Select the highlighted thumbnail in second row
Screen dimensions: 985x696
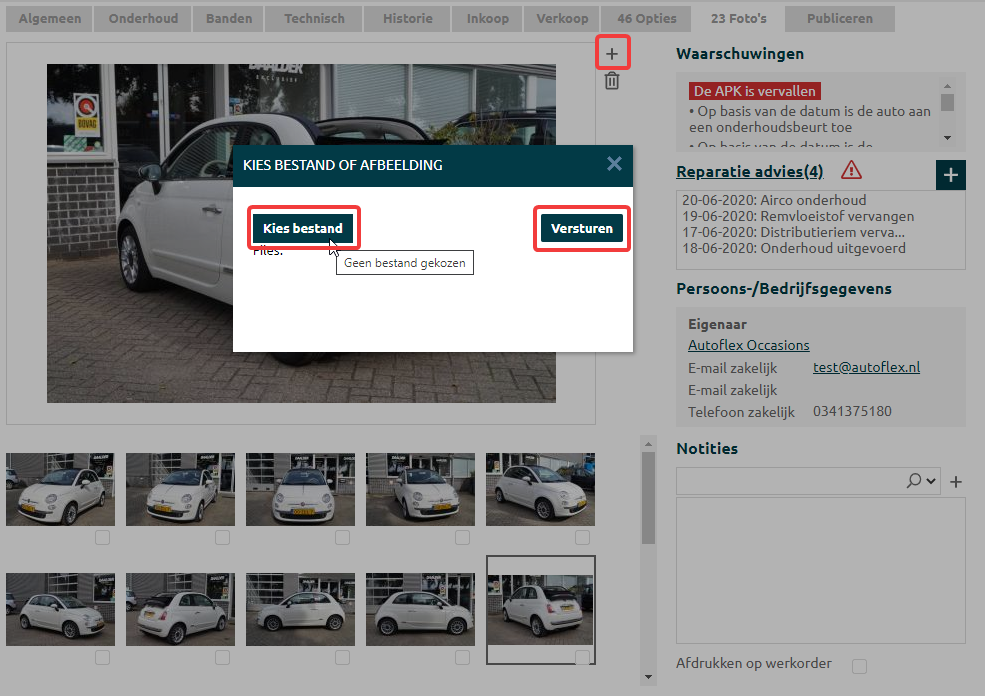pos(540,608)
